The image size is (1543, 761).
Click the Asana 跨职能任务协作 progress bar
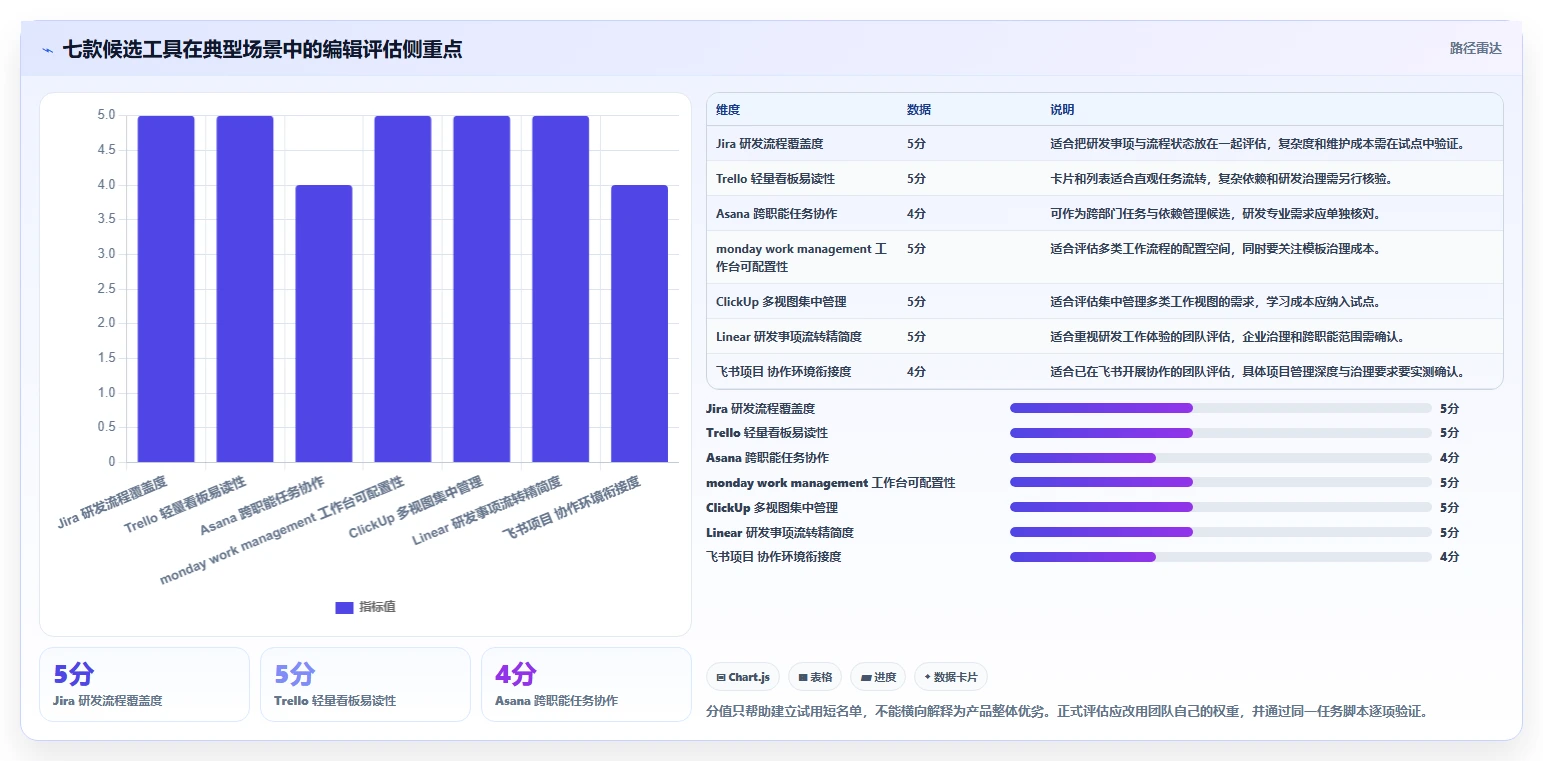(1221, 458)
